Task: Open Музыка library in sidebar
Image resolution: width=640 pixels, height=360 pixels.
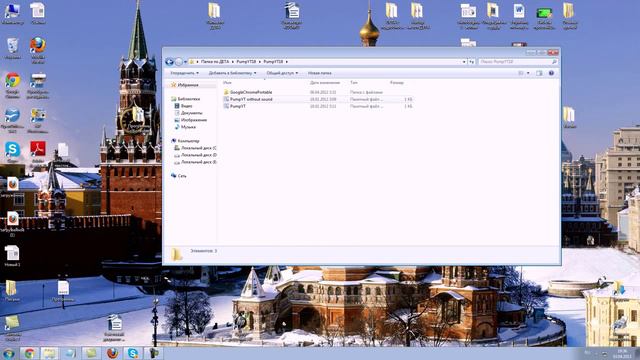Action: [x=188, y=127]
